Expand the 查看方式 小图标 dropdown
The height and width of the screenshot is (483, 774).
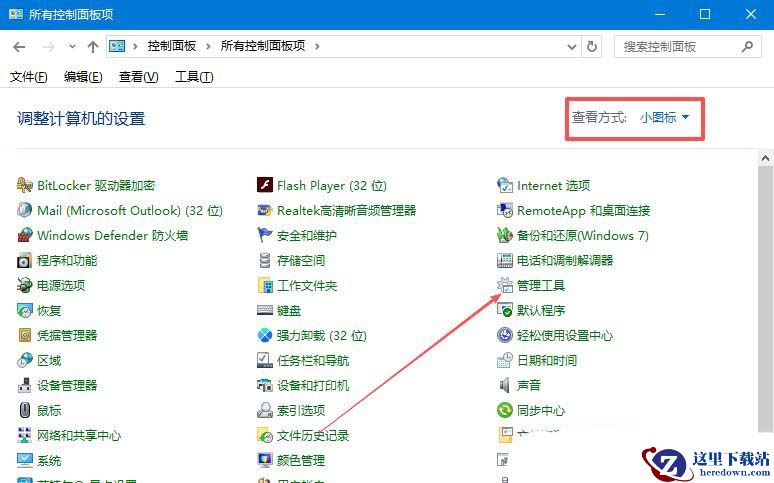(x=664, y=118)
